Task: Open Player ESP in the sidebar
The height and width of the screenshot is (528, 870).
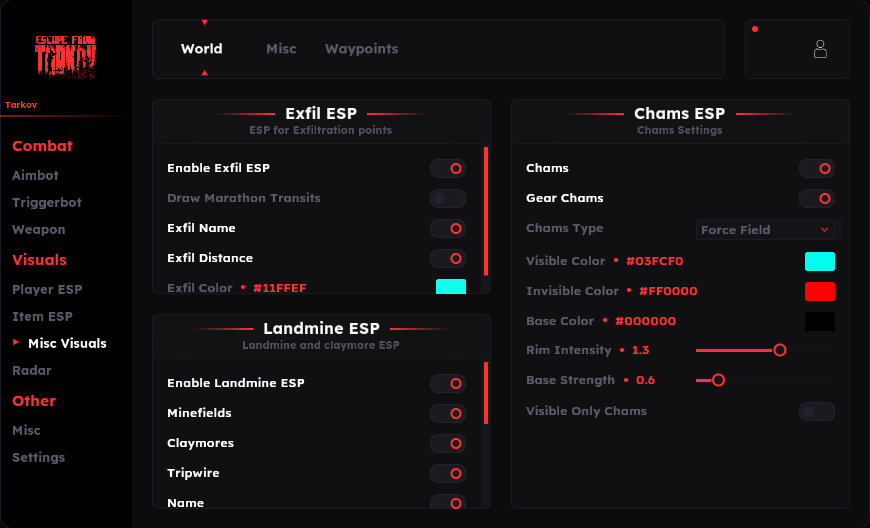Action: click(47, 289)
